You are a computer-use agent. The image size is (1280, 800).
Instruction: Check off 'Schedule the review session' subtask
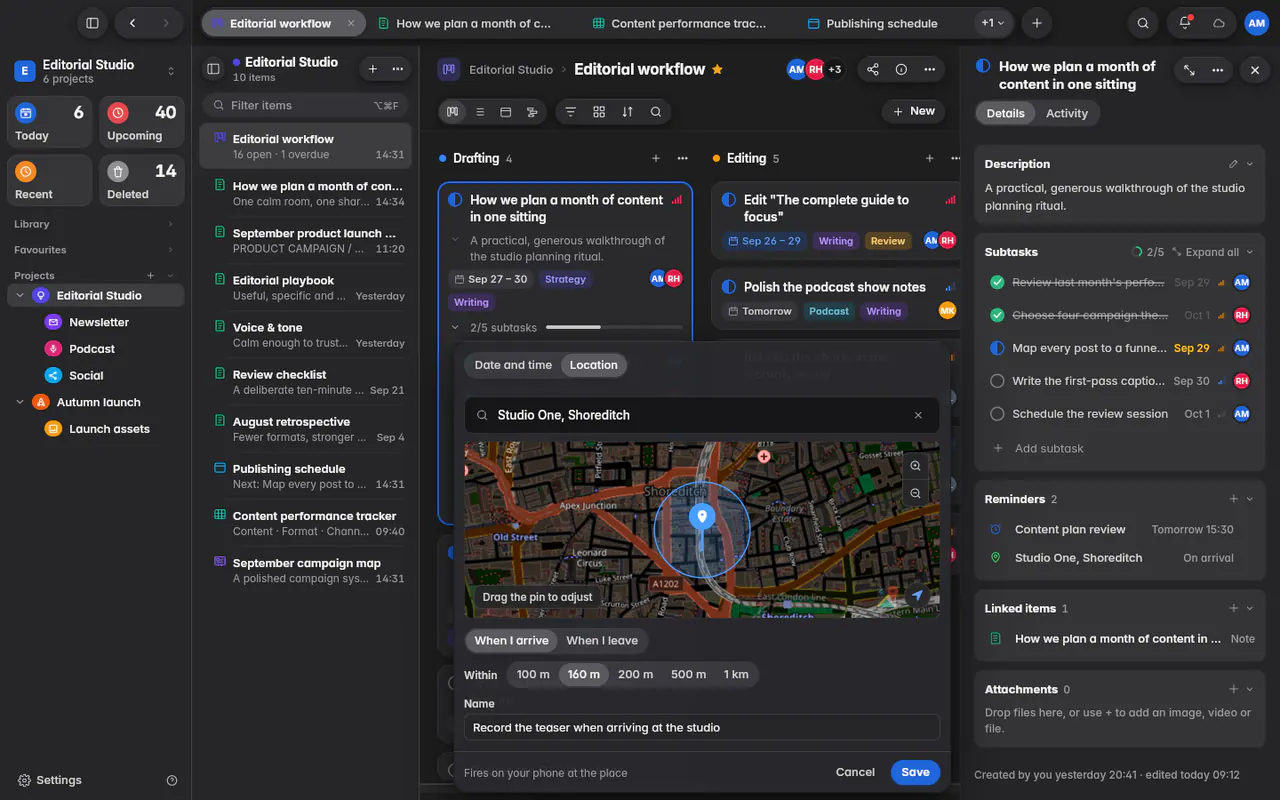997,414
